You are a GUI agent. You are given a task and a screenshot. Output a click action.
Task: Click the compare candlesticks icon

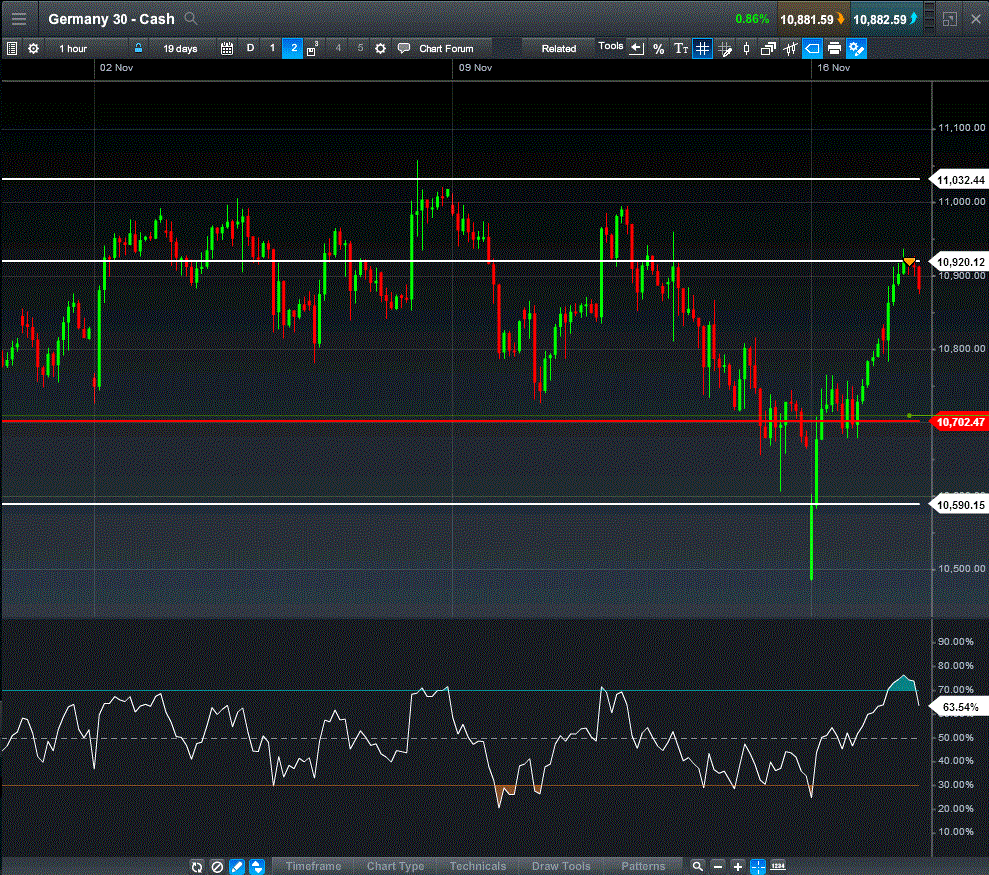point(790,49)
